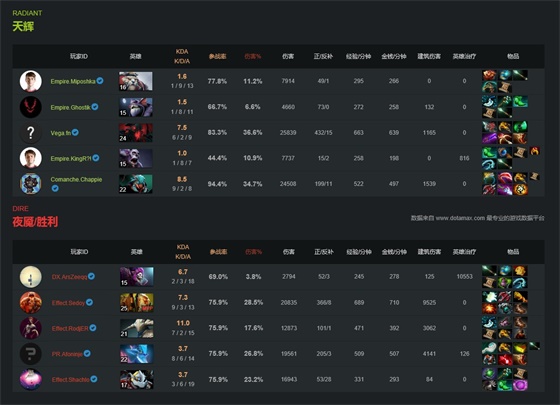Open the Effect.RodjER player profile link
The image size is (560, 405).
(70, 328)
